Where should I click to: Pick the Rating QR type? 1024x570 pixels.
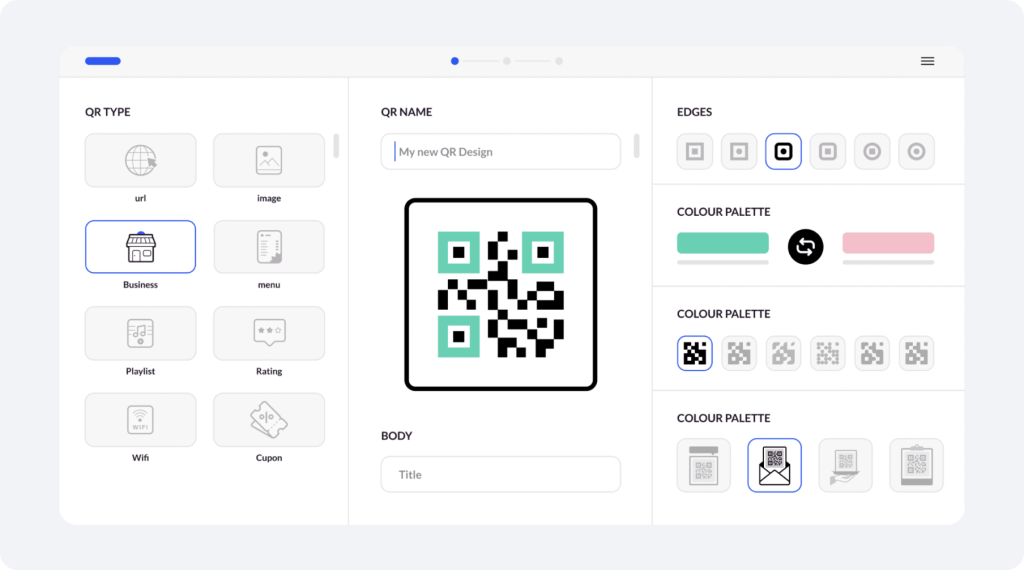click(269, 333)
